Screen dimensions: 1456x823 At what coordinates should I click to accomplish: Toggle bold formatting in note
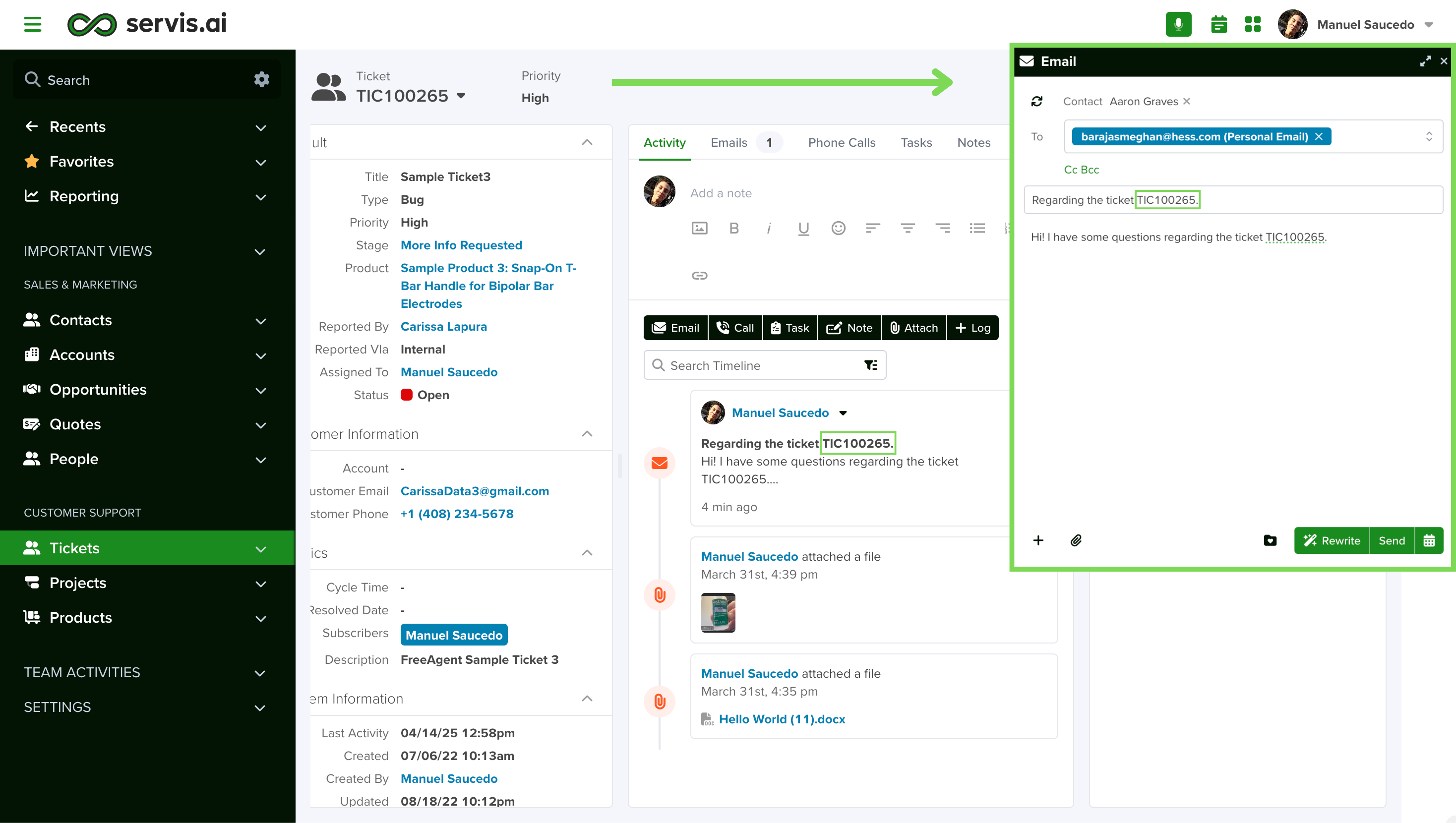click(734, 228)
